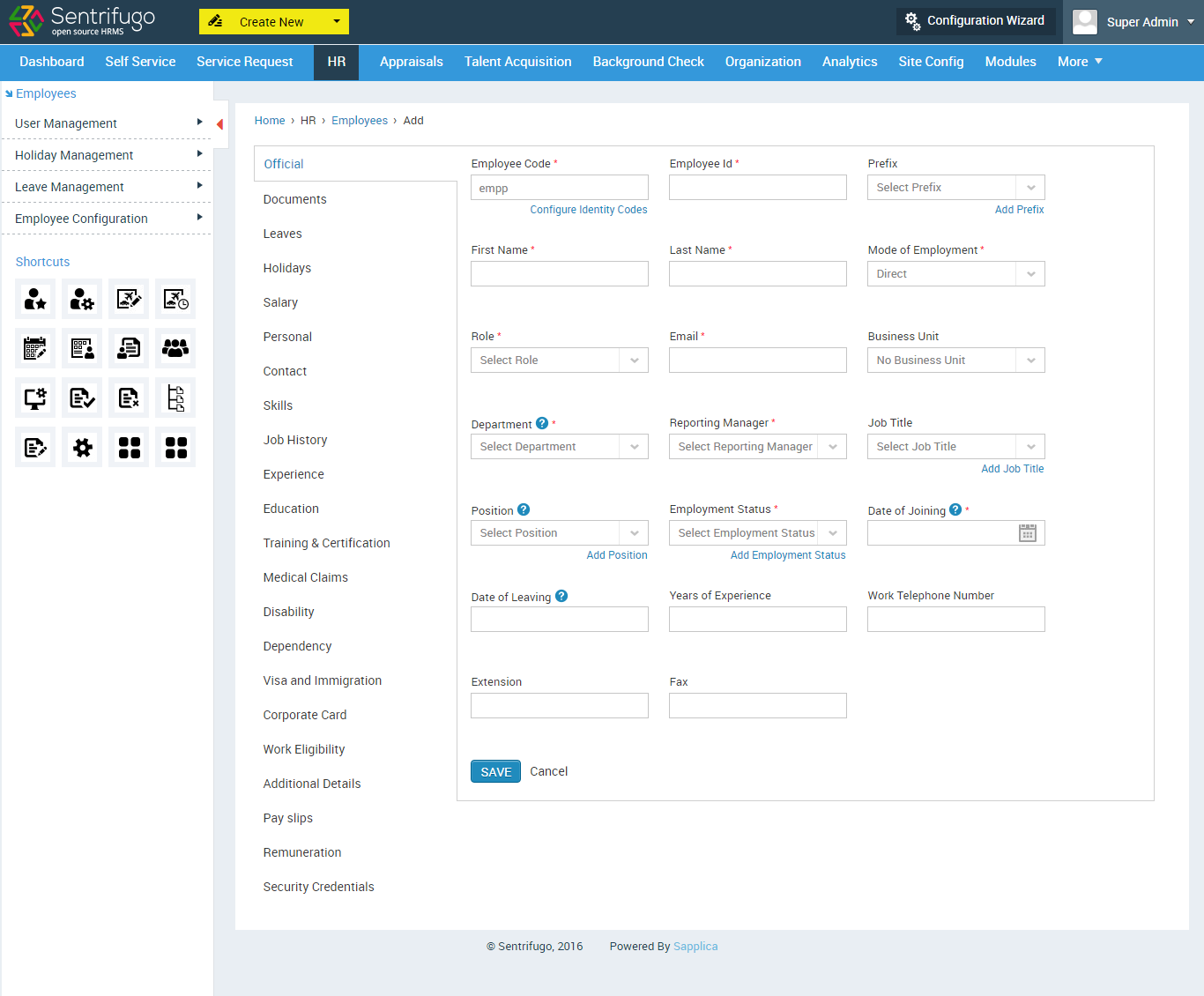Focus the Employee Id input field
Screen dimensions: 1204x996
pyautogui.click(x=758, y=188)
